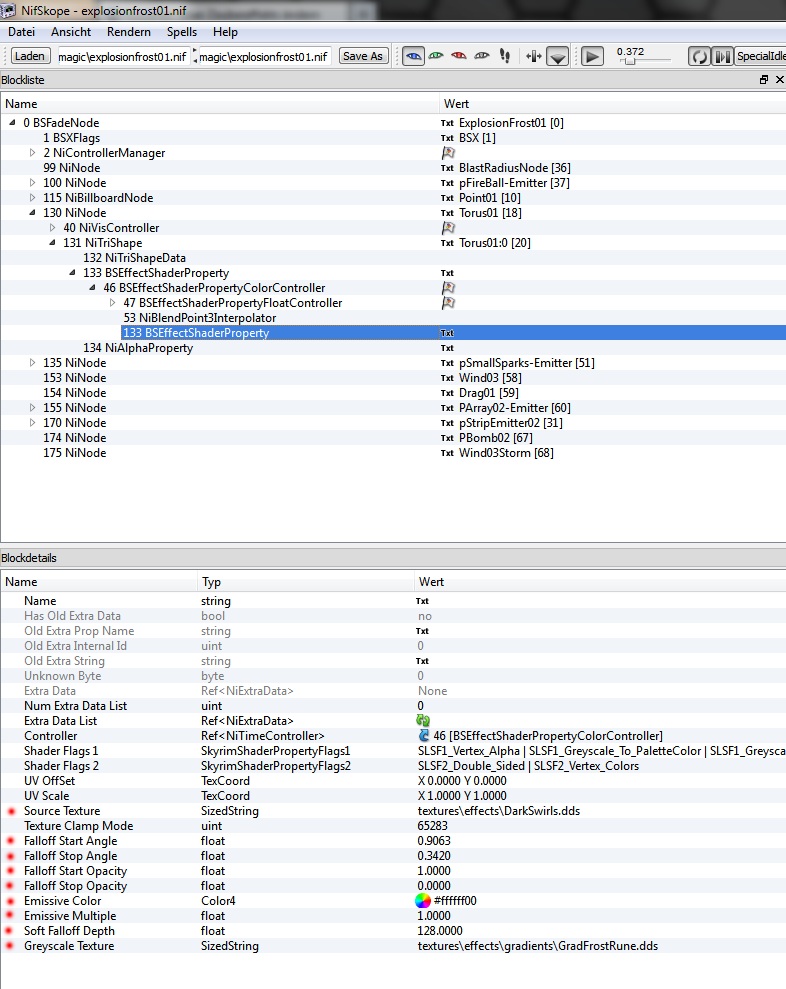Image resolution: width=786 pixels, height=989 pixels.
Task: Select the blue eye front view icon
Action: point(413,56)
